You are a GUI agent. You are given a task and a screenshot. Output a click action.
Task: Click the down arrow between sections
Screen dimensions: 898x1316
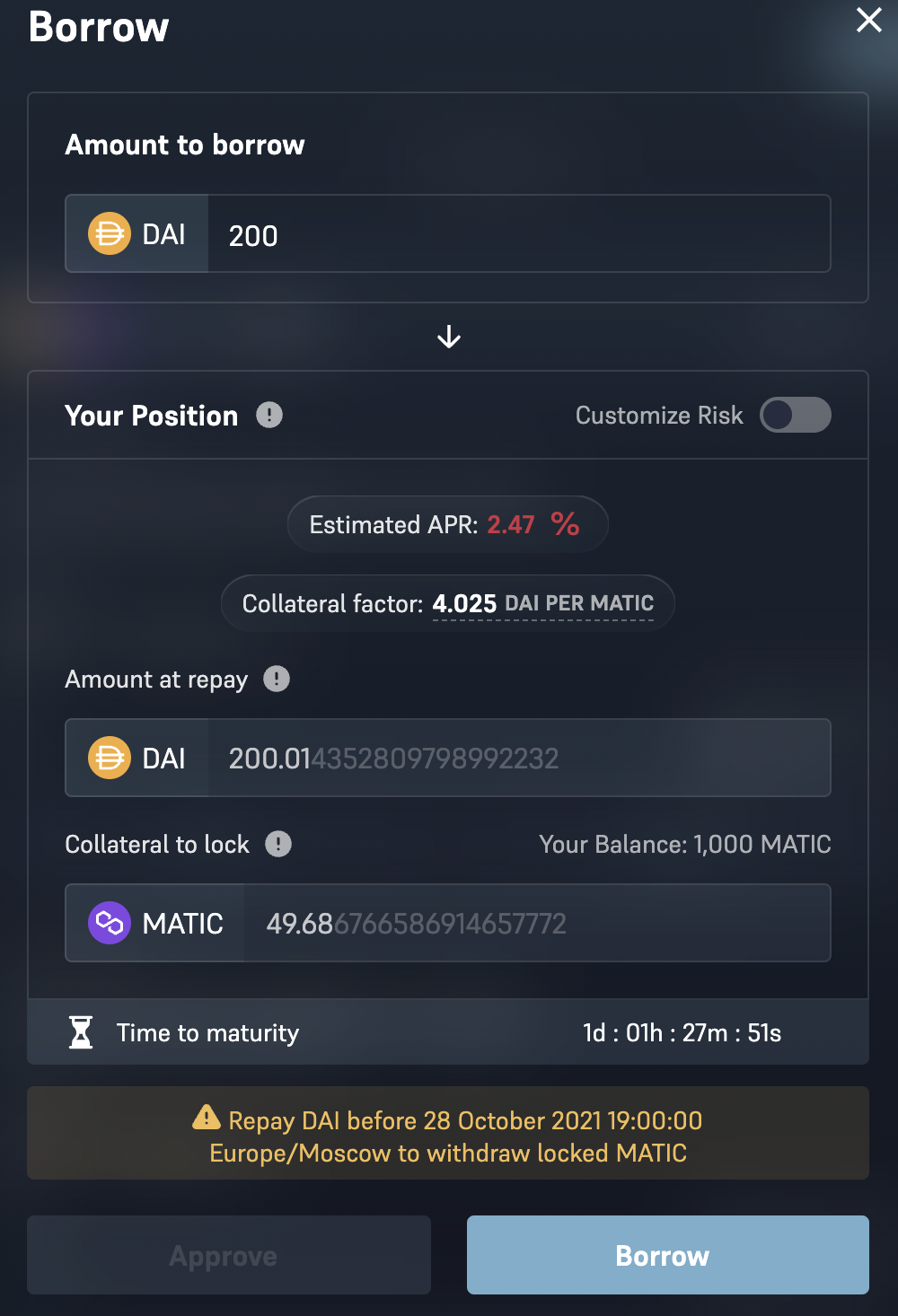pos(449,338)
